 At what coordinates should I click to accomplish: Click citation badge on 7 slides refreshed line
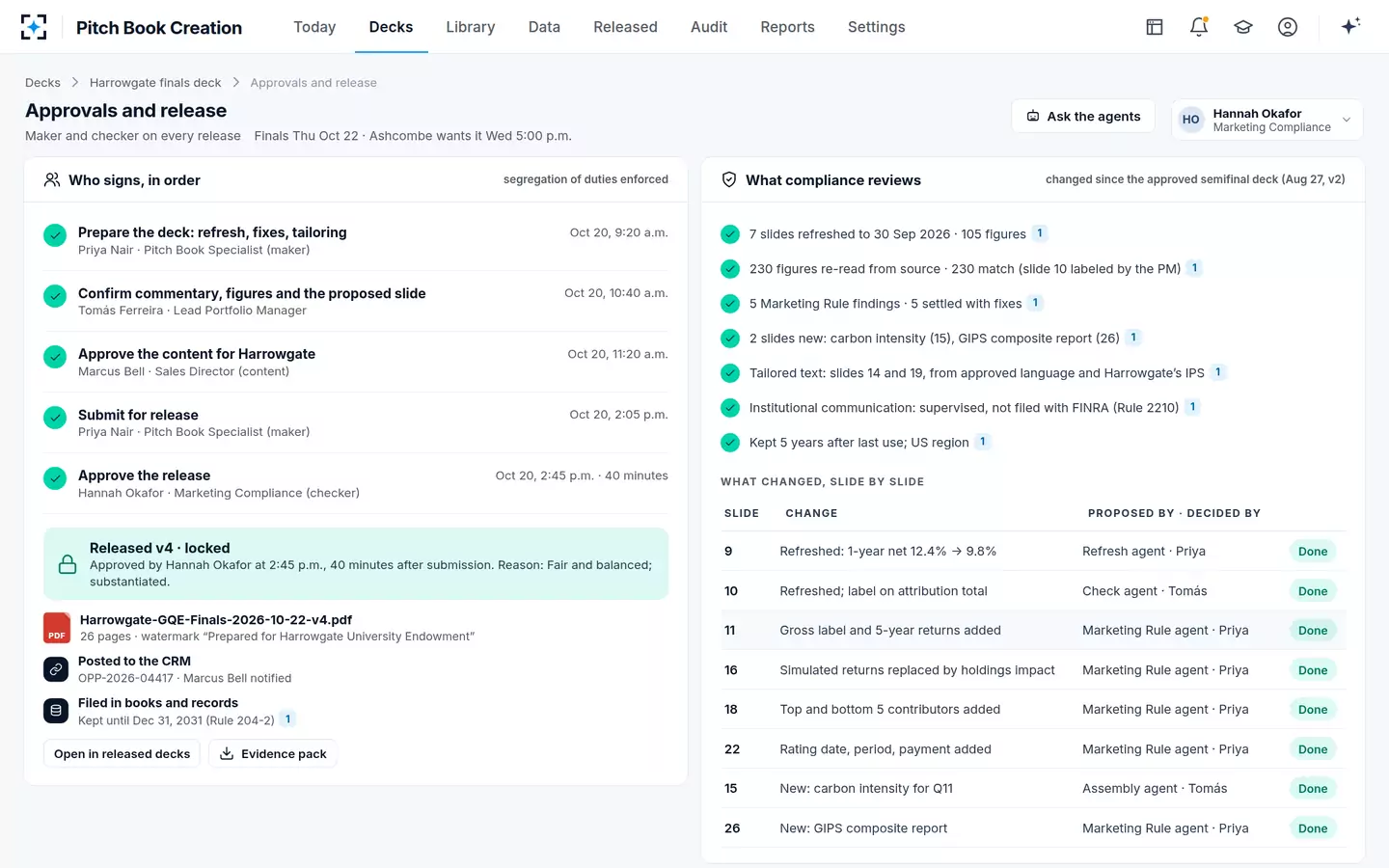point(1040,233)
